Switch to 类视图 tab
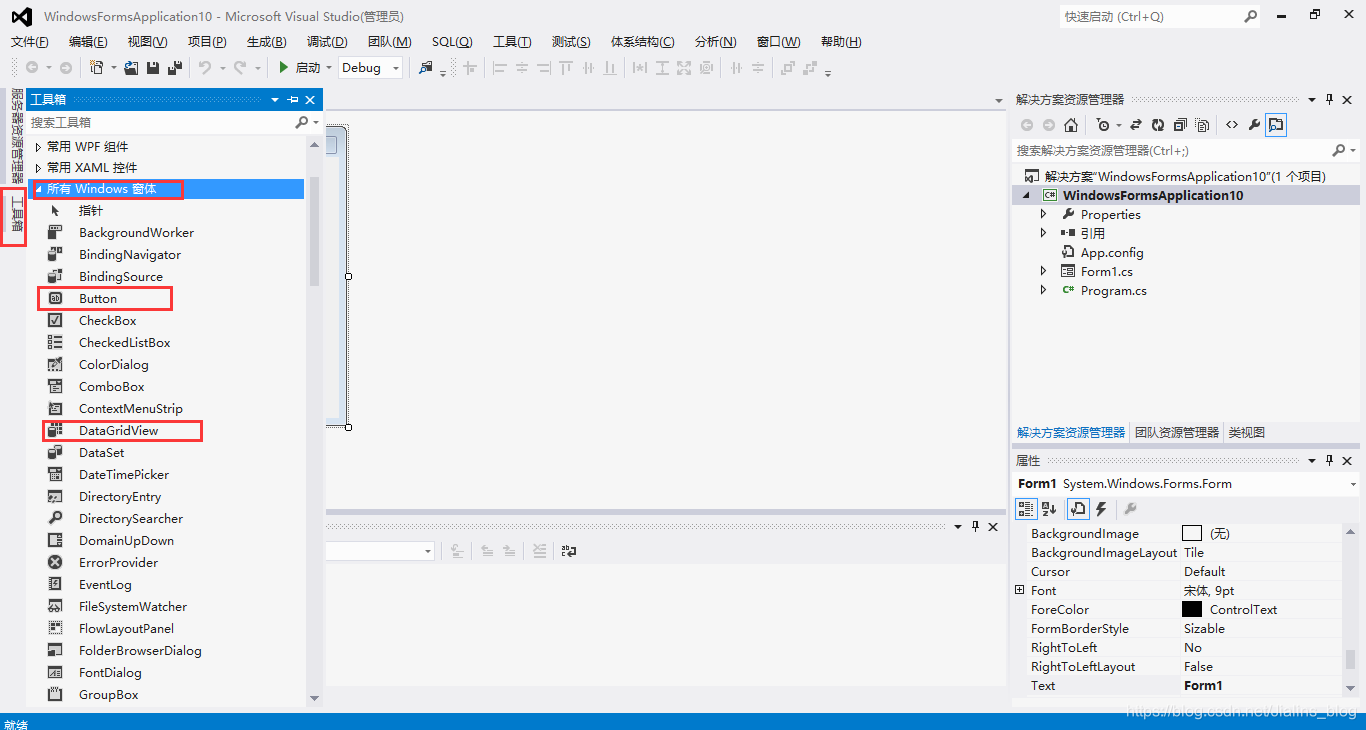 coord(1247,433)
